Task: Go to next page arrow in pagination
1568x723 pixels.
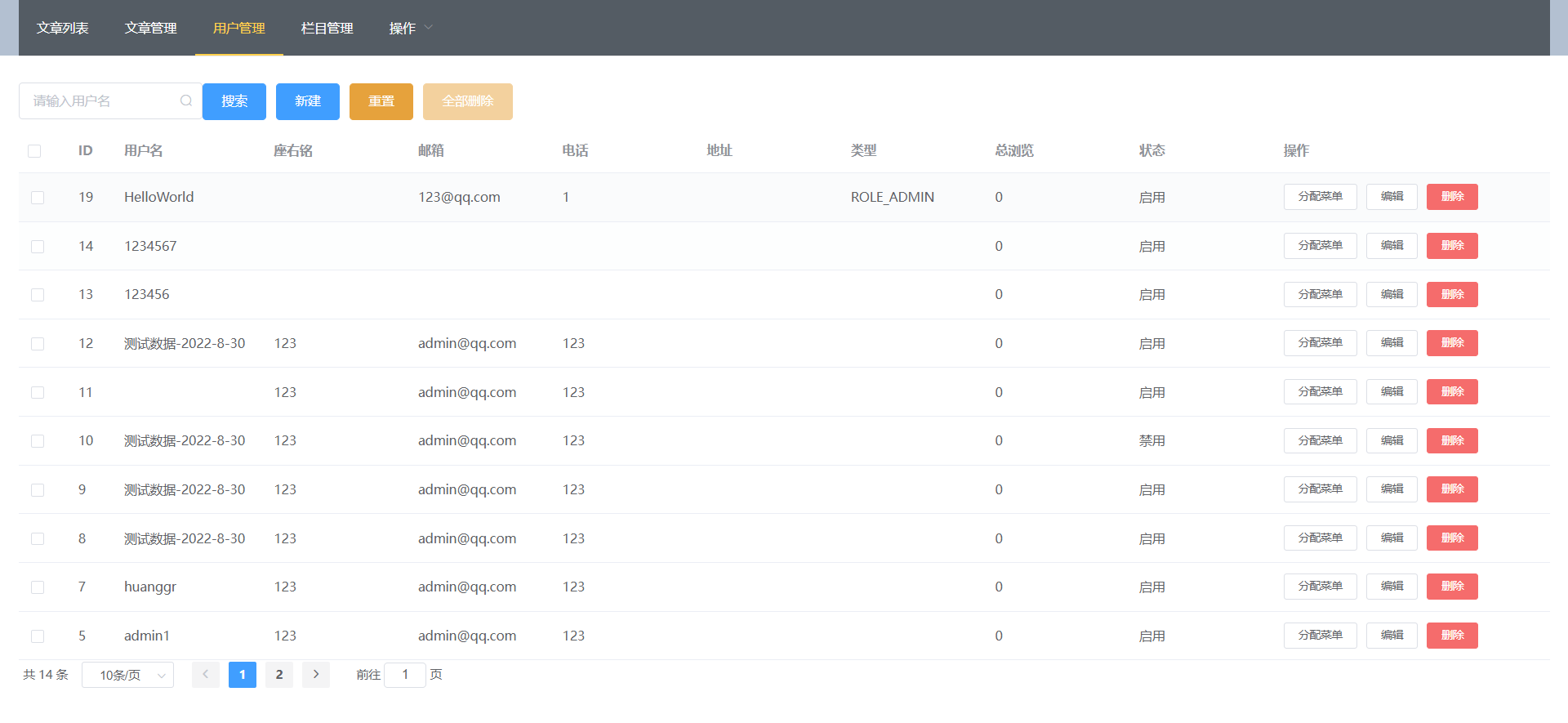Action: point(316,675)
